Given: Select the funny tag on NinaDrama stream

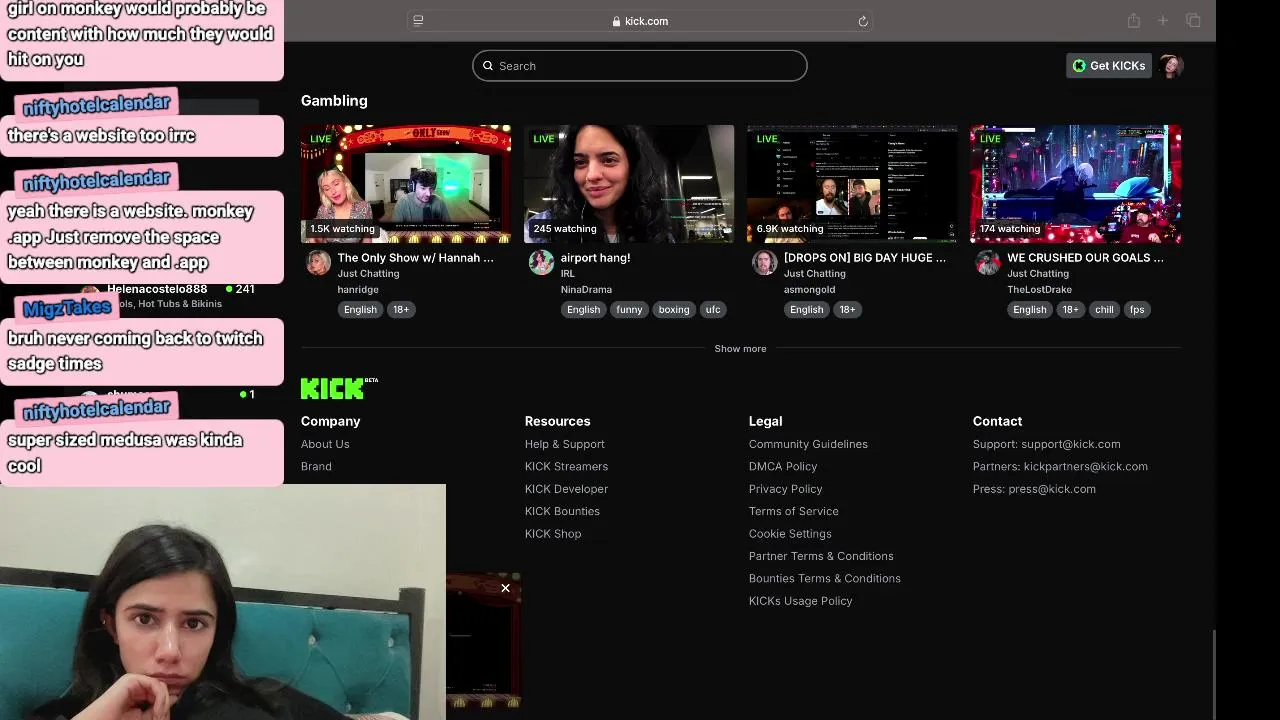Looking at the screenshot, I should pos(629,310).
